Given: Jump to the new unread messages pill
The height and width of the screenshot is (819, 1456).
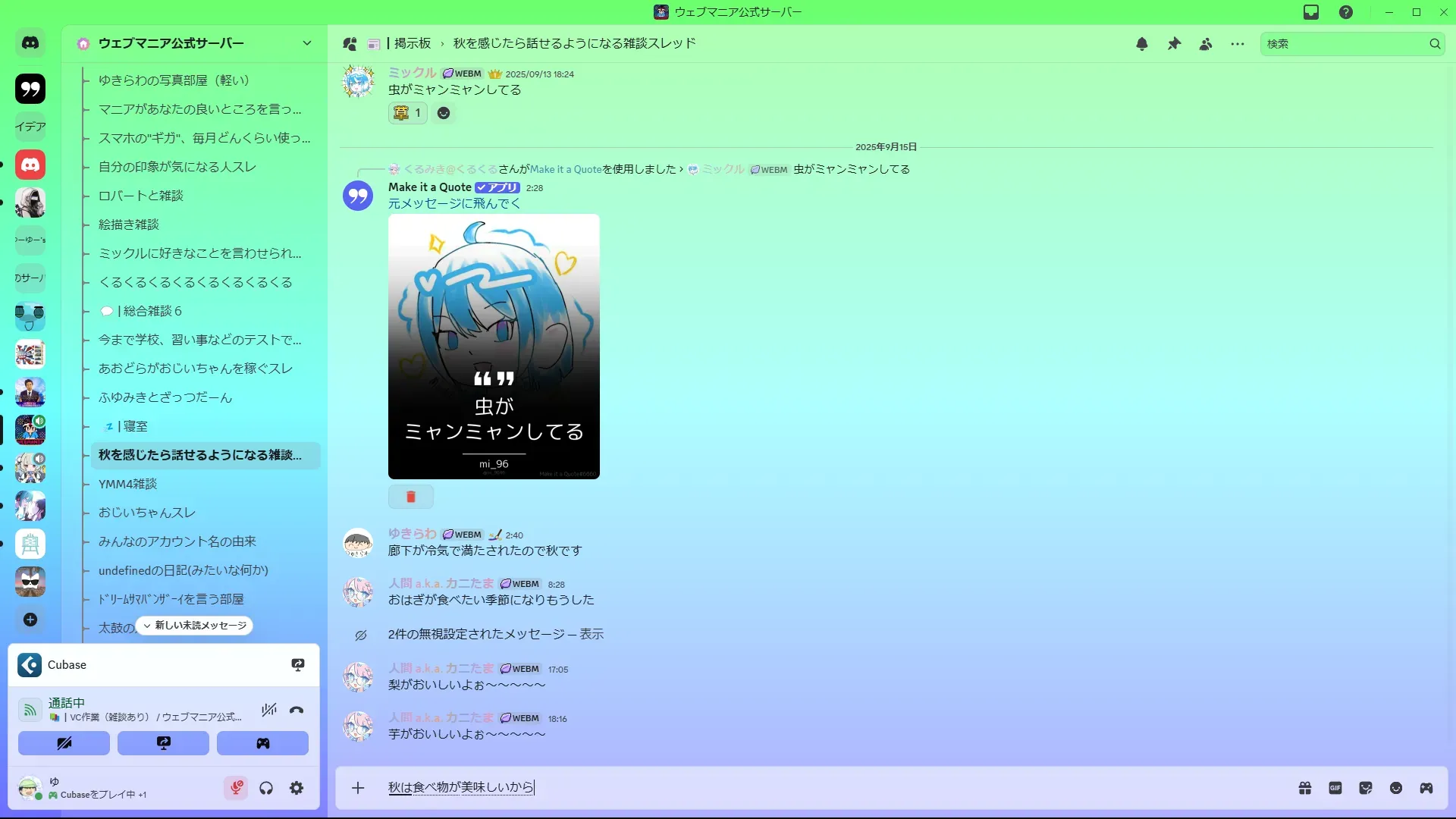Looking at the screenshot, I should tap(195, 626).
